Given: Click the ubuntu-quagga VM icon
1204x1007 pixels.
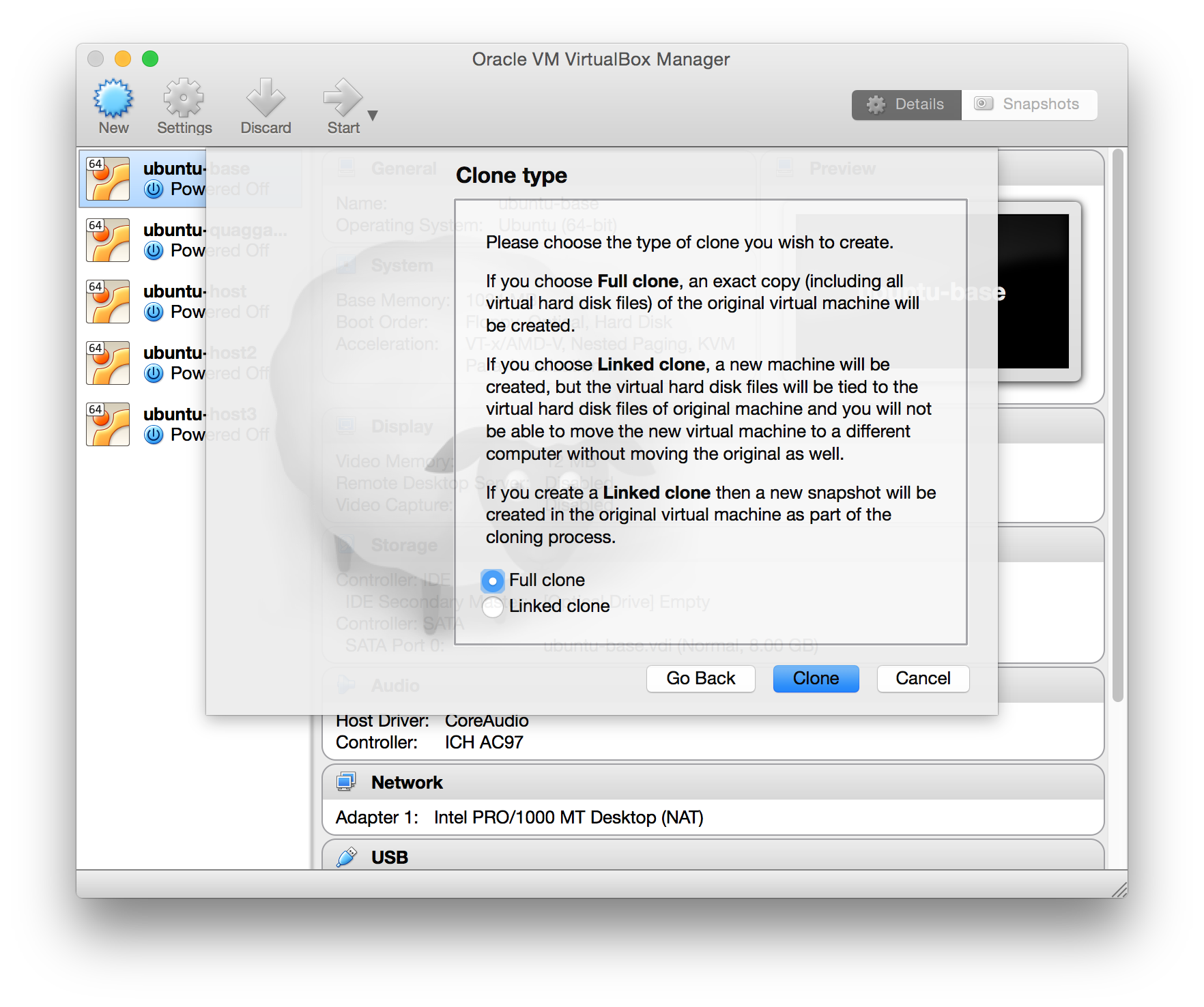Looking at the screenshot, I should click(x=108, y=240).
